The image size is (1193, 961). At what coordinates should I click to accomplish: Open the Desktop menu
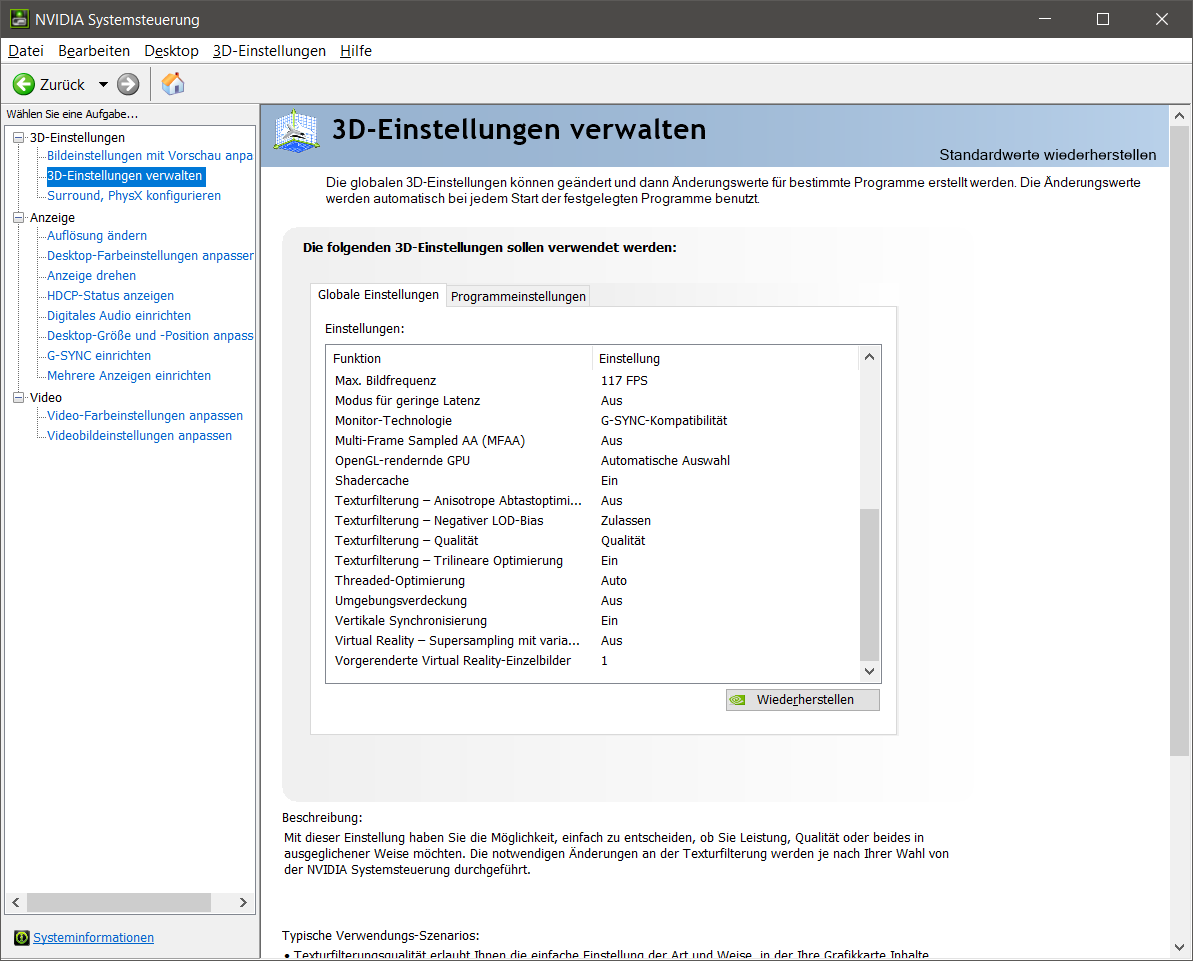coord(171,51)
